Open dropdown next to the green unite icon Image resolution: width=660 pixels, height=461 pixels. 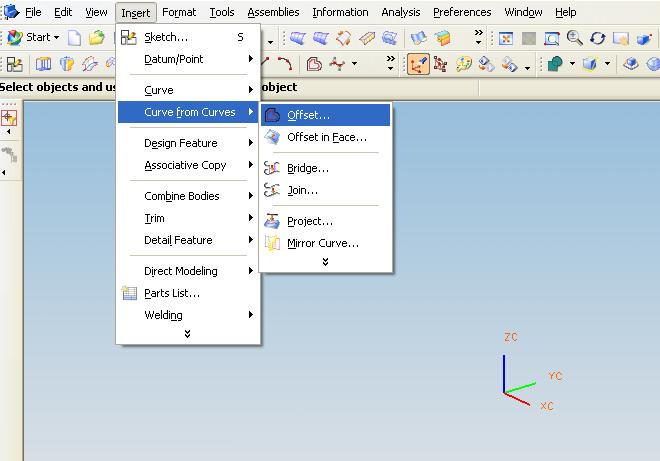coord(572,64)
